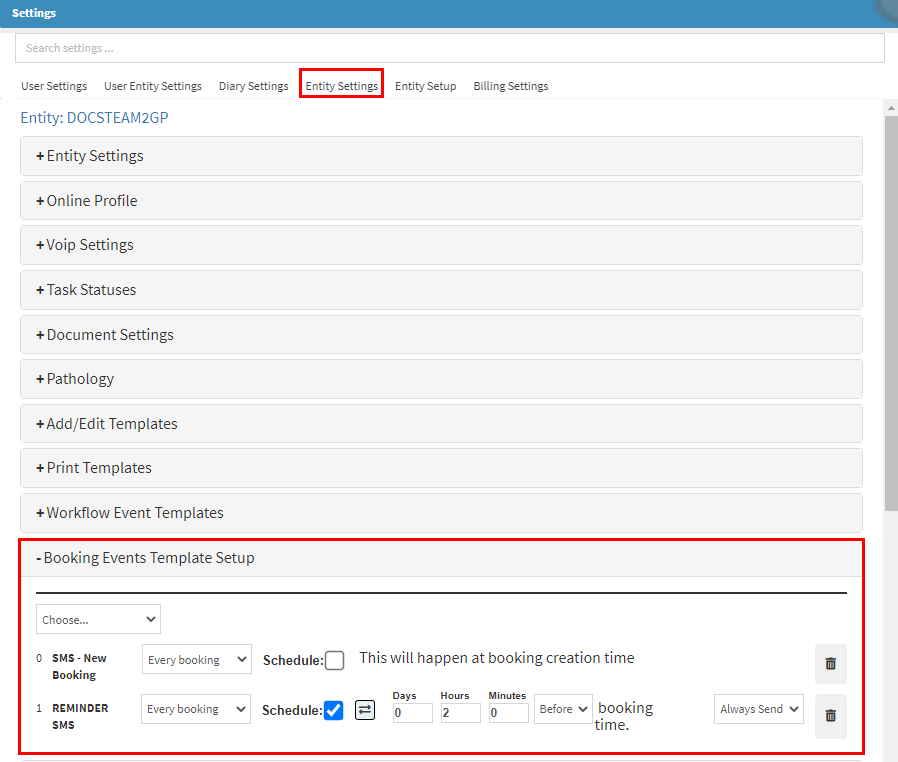Enable Schedule for SMS - New Booking
The height and width of the screenshot is (762, 898).
(335, 660)
